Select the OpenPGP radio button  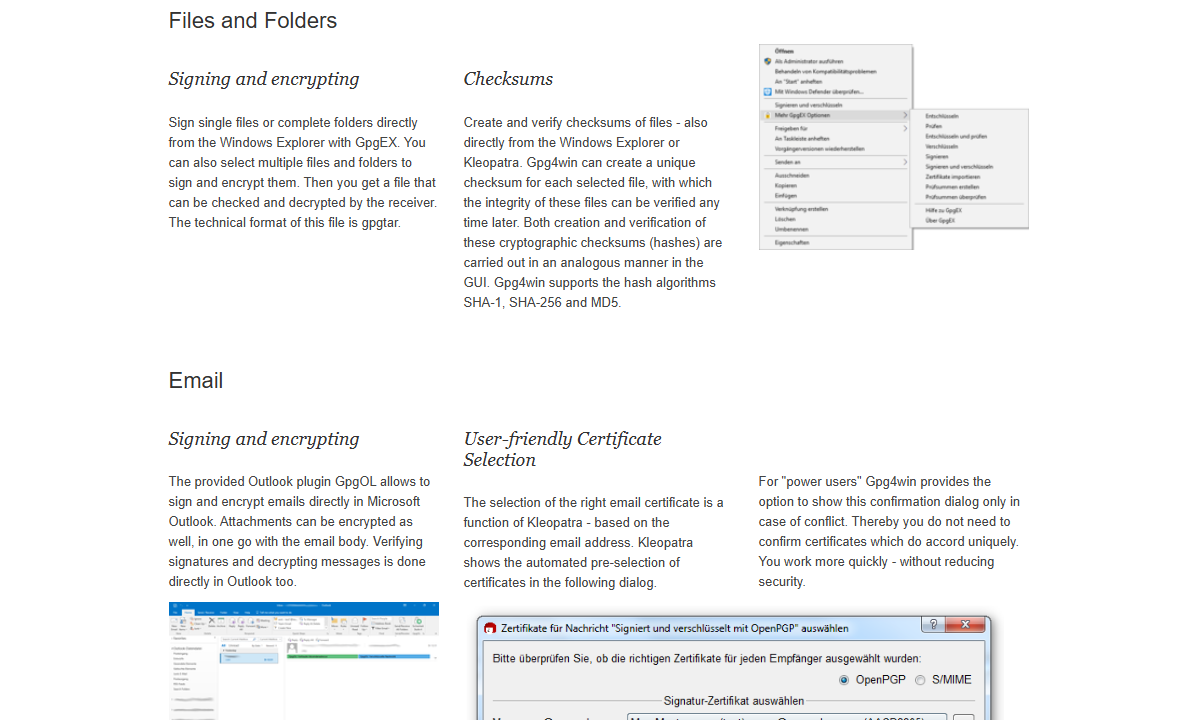[843, 679]
